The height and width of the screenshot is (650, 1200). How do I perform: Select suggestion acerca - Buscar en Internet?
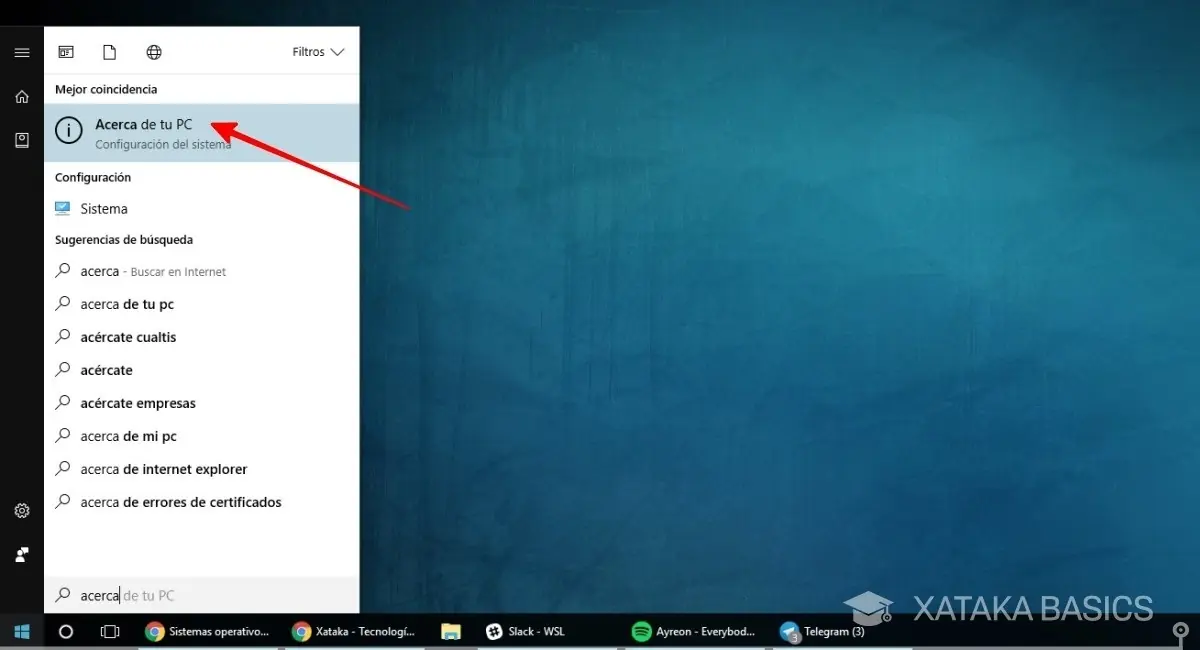[202, 271]
